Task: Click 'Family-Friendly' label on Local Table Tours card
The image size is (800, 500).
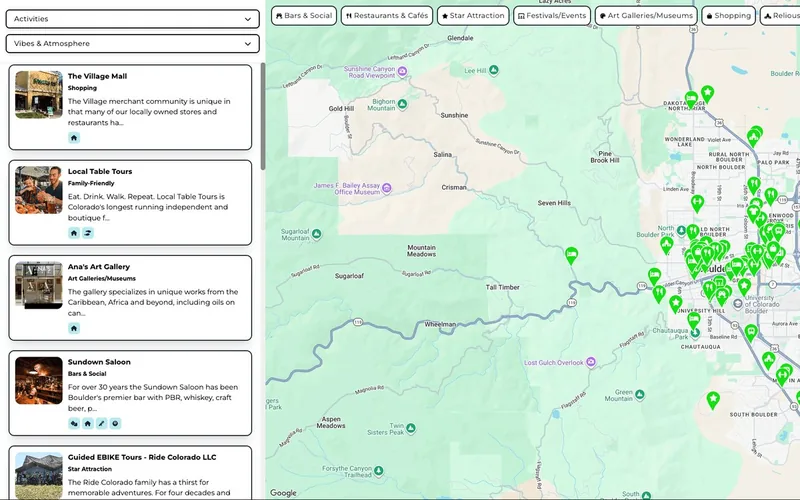Action: tap(91, 183)
